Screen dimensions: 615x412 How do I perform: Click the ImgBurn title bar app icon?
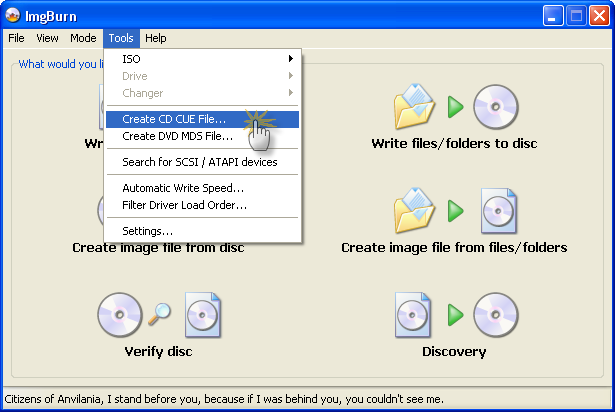click(x=13, y=15)
